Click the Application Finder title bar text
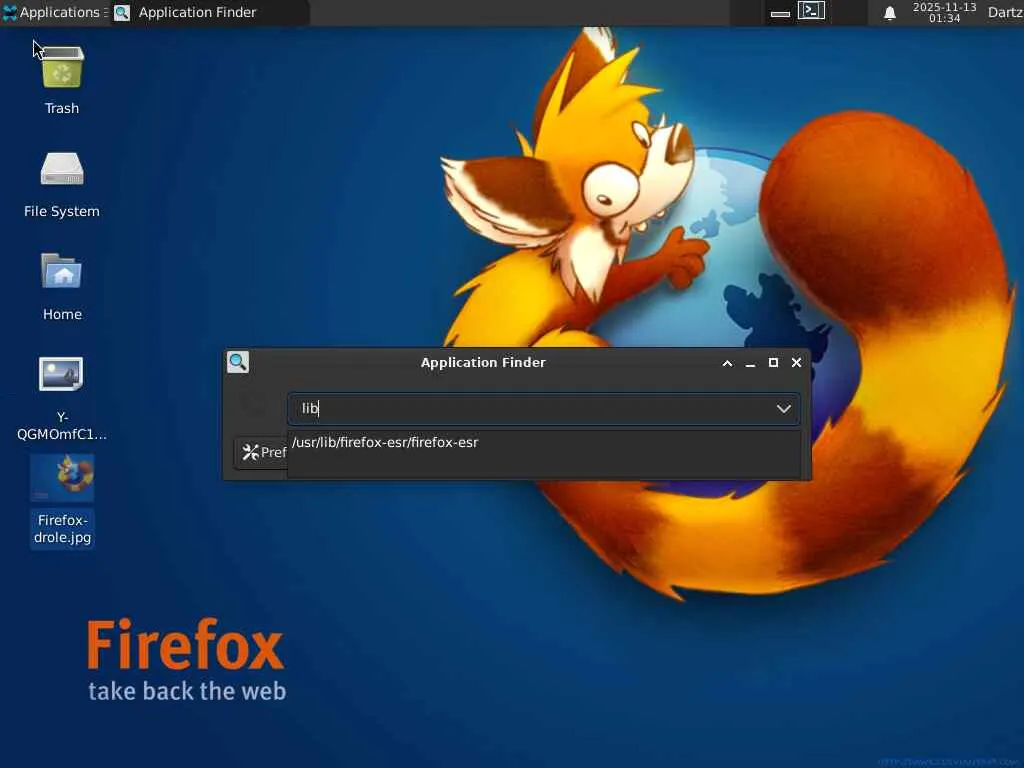Viewport: 1024px width, 768px height. pyautogui.click(x=483, y=362)
